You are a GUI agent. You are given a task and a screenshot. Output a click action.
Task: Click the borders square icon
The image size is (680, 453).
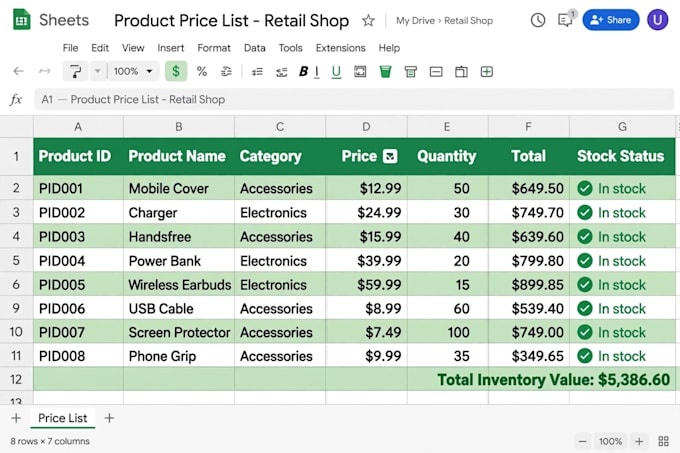[x=360, y=72]
